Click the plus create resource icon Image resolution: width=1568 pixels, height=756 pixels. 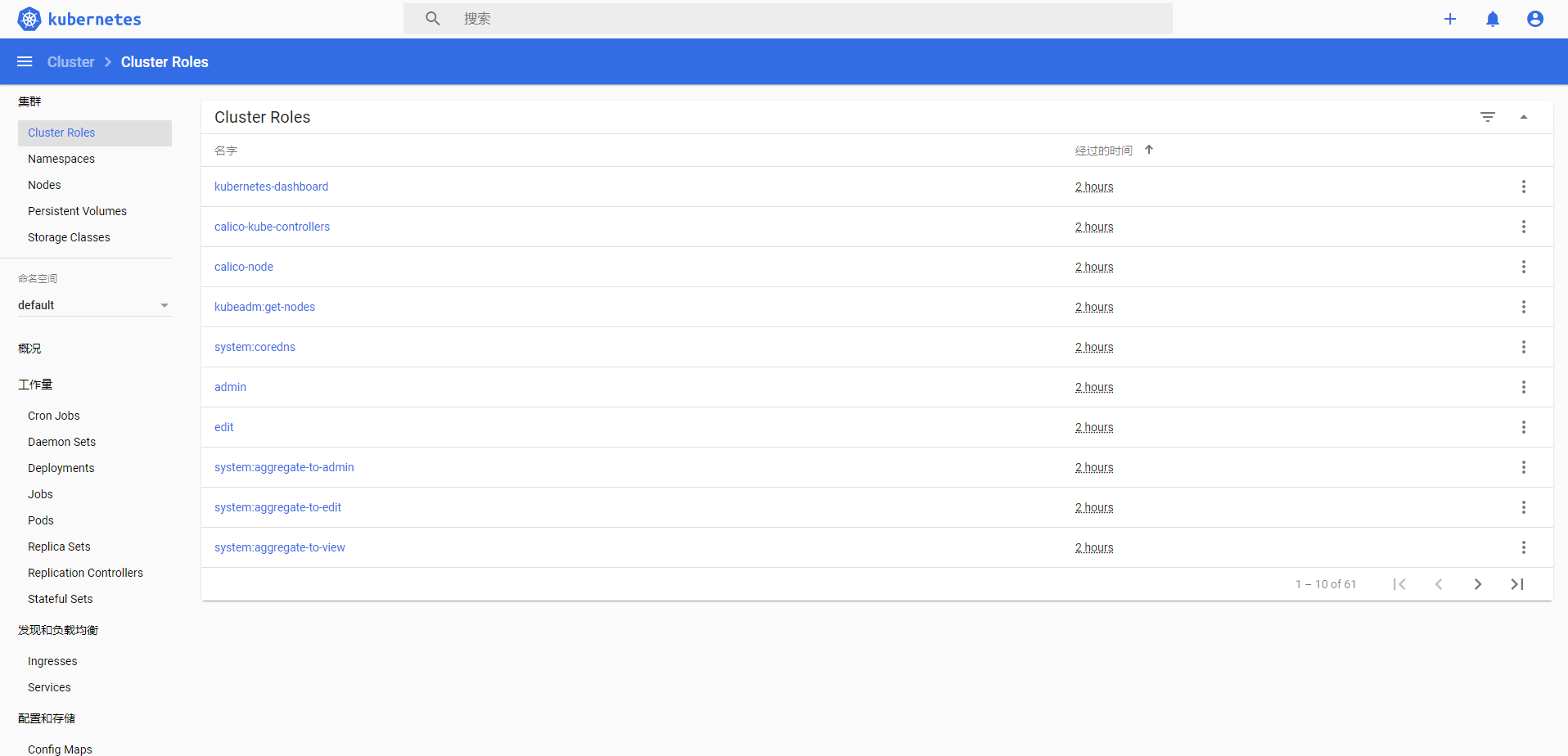click(x=1450, y=19)
